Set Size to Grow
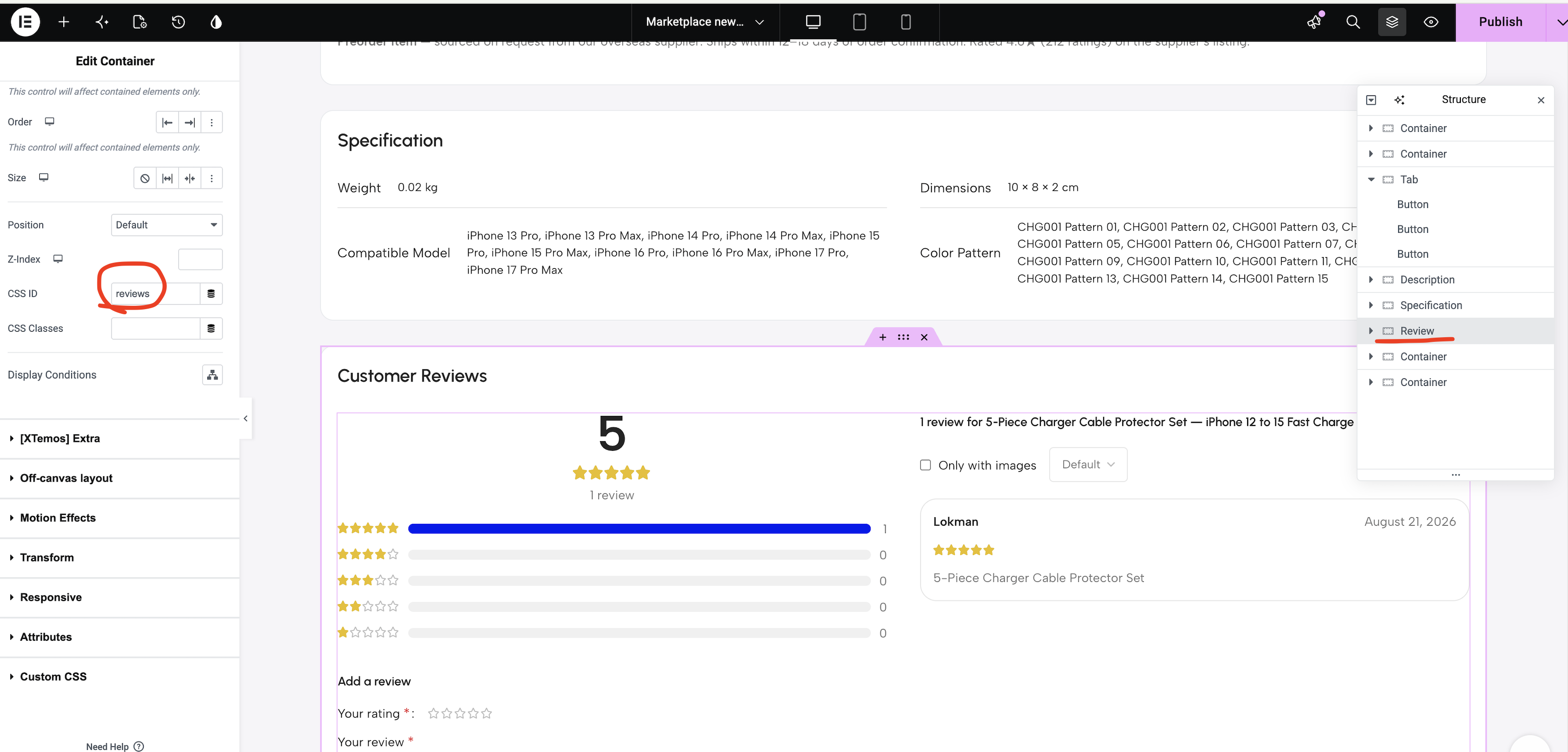Viewport: 1568px width, 752px height. (167, 178)
